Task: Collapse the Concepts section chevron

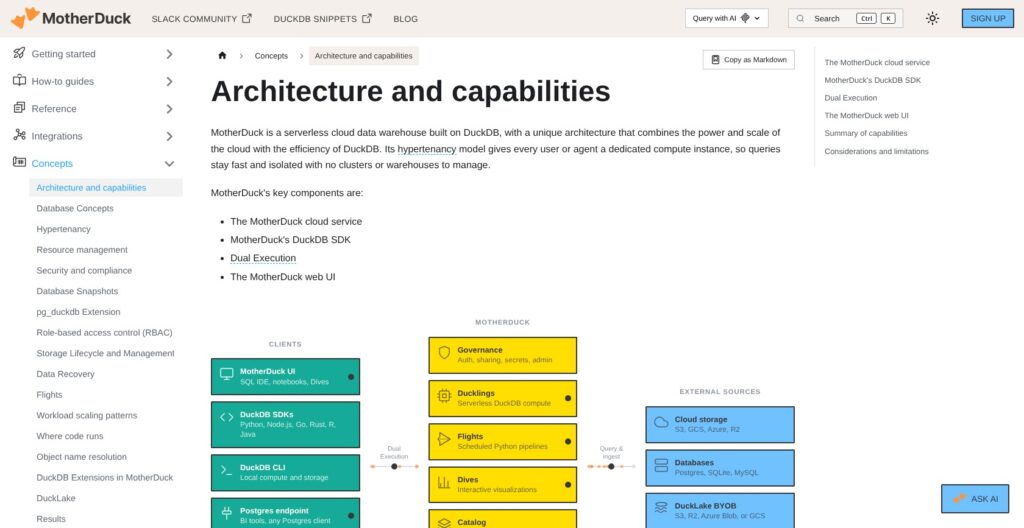Action: (169, 163)
